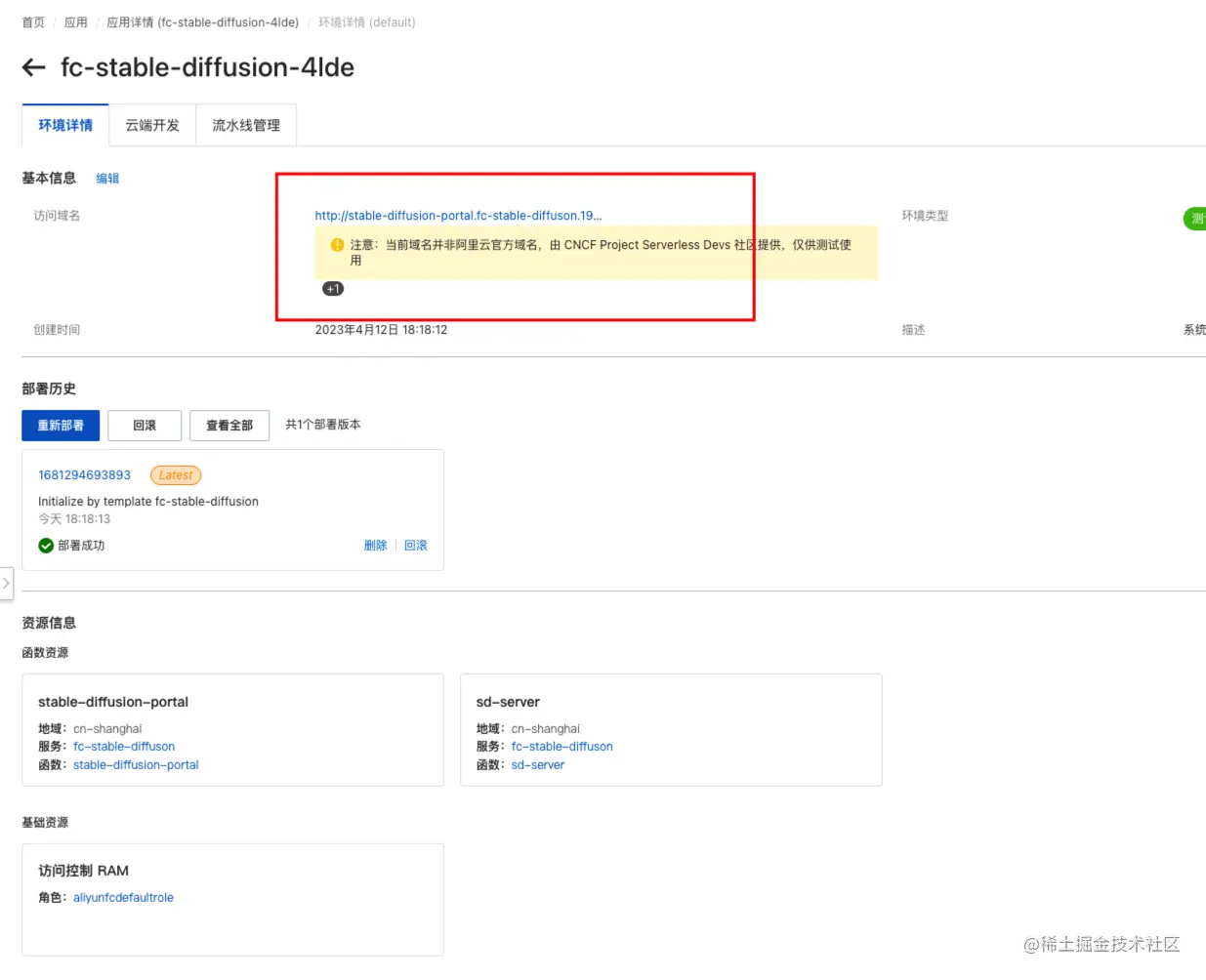Click the 部署成功 status text
Screen dimensions: 1206x980
pos(81,546)
